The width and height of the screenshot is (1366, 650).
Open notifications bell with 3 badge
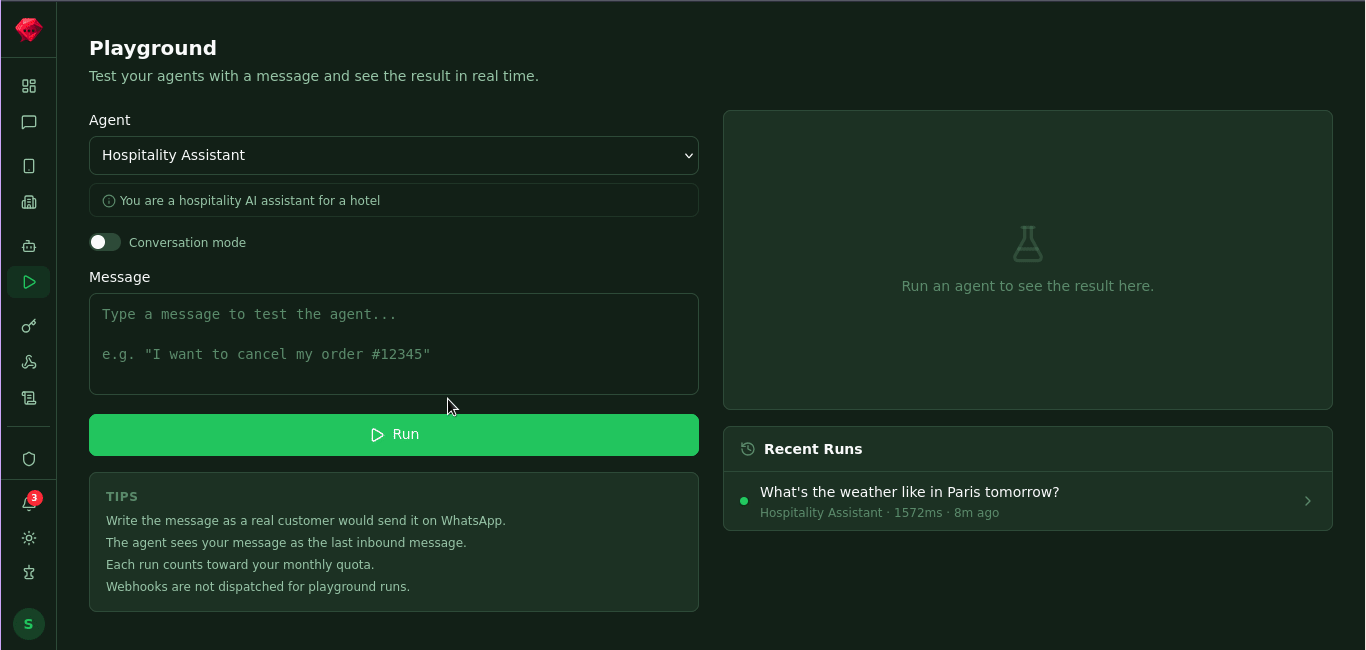pyautogui.click(x=29, y=502)
